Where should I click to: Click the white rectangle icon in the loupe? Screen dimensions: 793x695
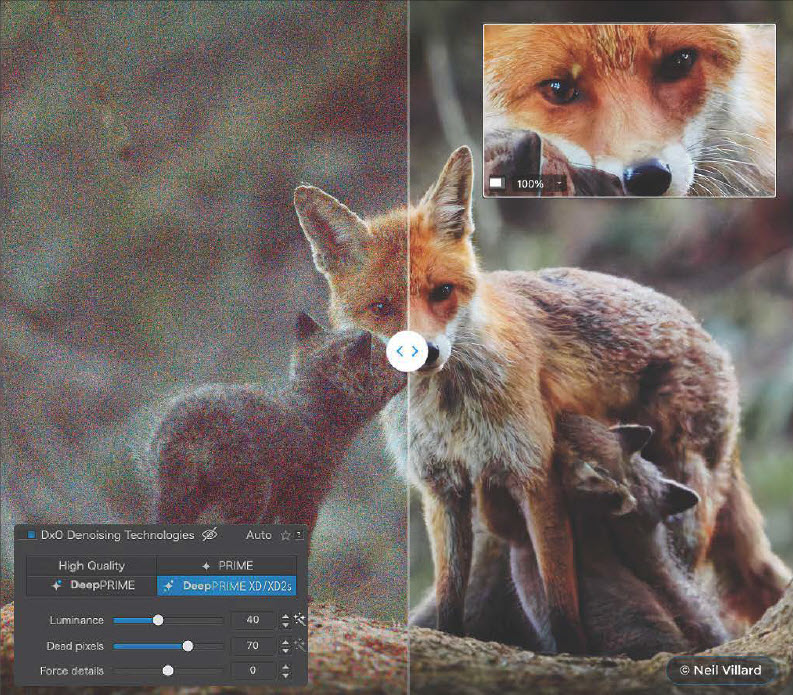(x=496, y=183)
